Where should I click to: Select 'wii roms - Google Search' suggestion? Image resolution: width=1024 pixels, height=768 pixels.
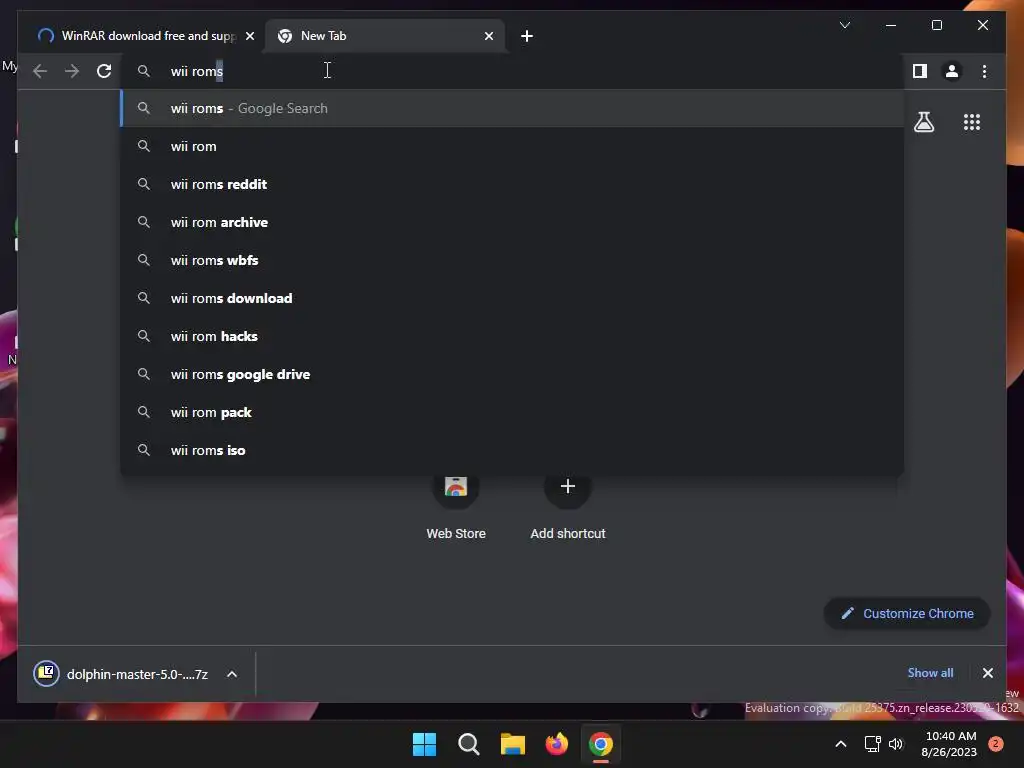(513, 108)
